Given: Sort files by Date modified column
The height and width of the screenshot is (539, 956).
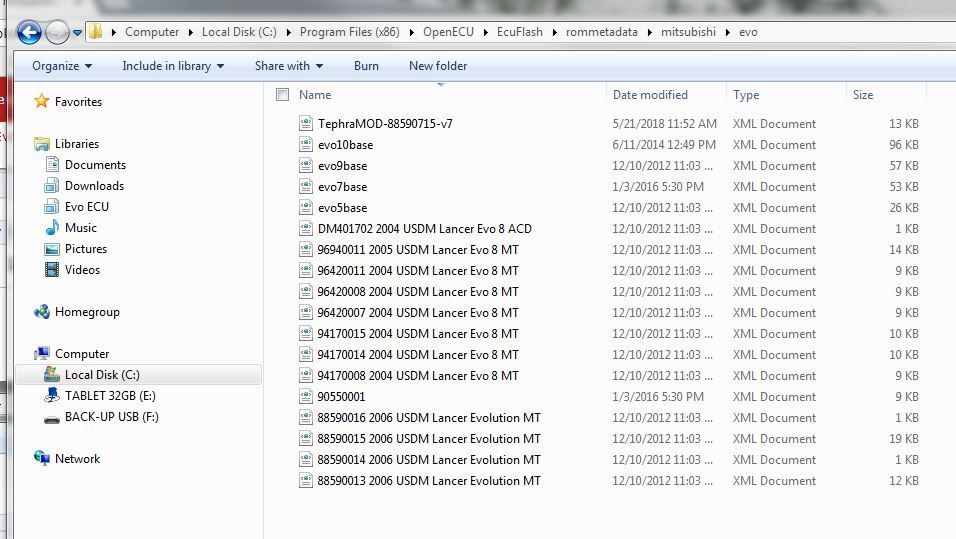Looking at the screenshot, I should [x=650, y=95].
